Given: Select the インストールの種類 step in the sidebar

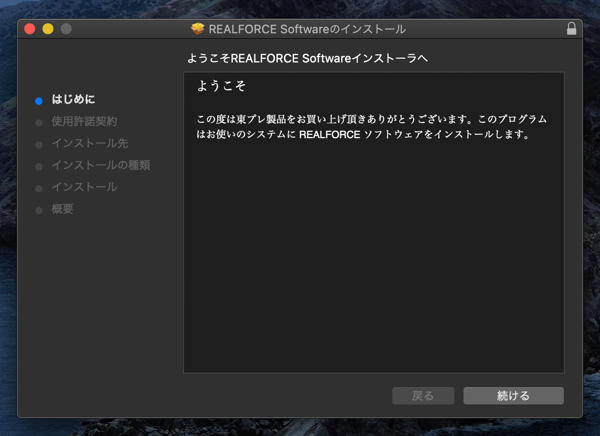Looking at the screenshot, I should [x=101, y=165].
